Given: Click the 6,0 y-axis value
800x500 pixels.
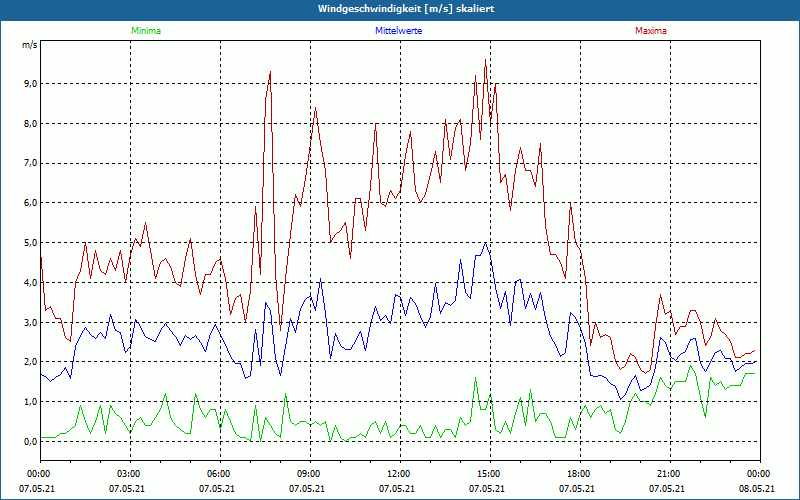Looking at the screenshot, I should coord(30,203).
